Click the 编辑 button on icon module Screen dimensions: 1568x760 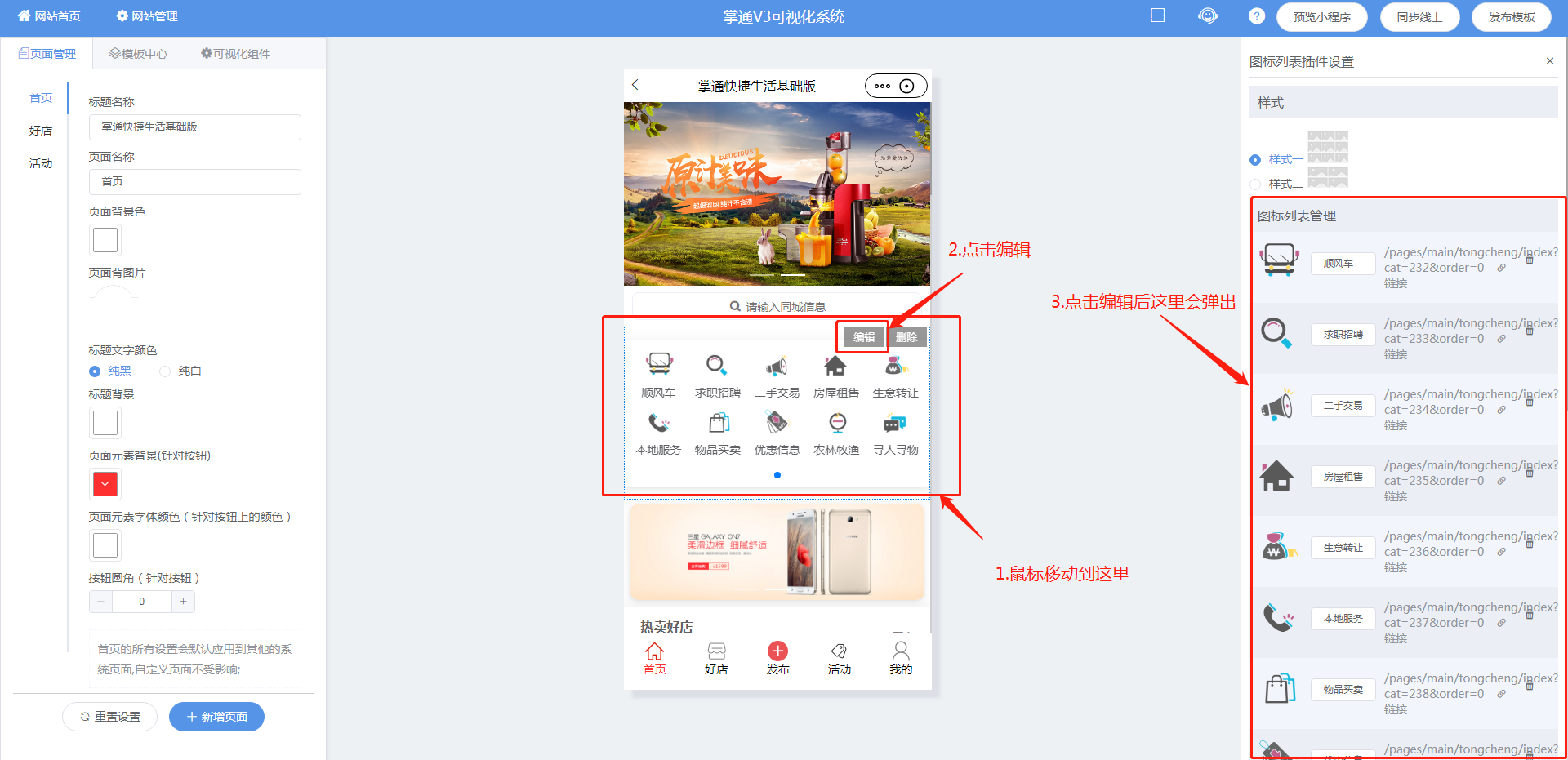pyautogui.click(x=864, y=337)
